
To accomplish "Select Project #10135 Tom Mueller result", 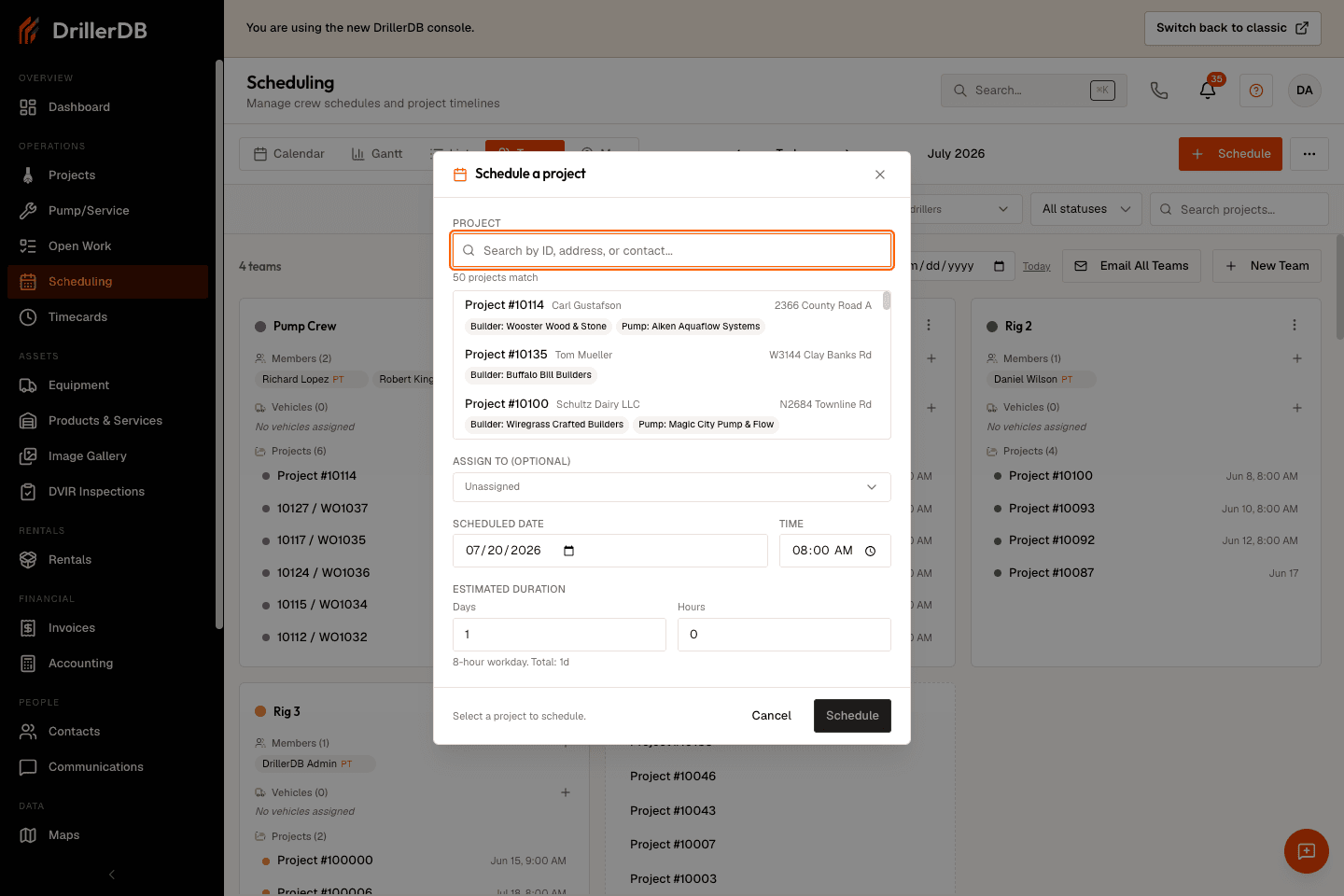I will [668, 365].
